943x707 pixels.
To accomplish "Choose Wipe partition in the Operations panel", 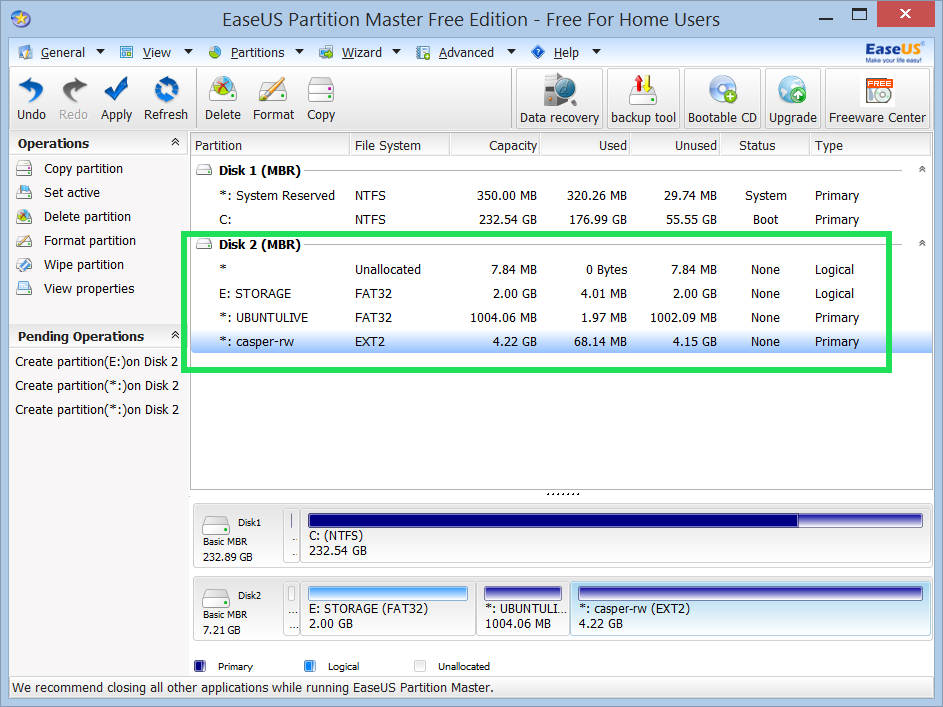I will [84, 265].
